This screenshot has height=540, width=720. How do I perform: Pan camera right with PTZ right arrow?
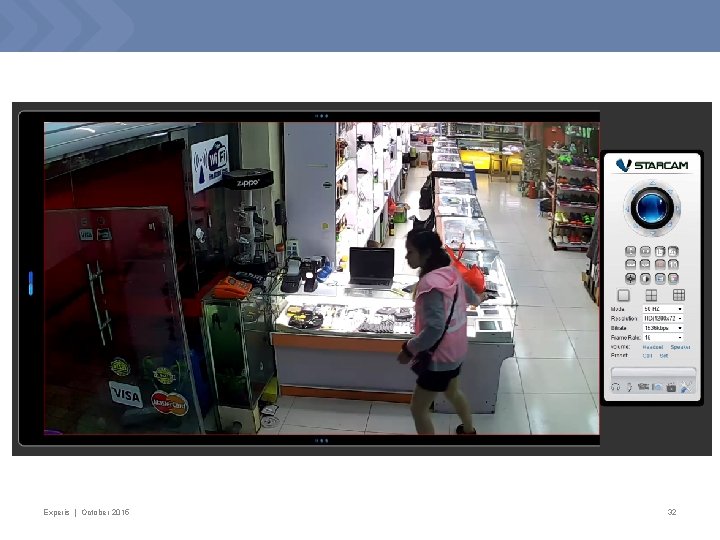tap(678, 208)
